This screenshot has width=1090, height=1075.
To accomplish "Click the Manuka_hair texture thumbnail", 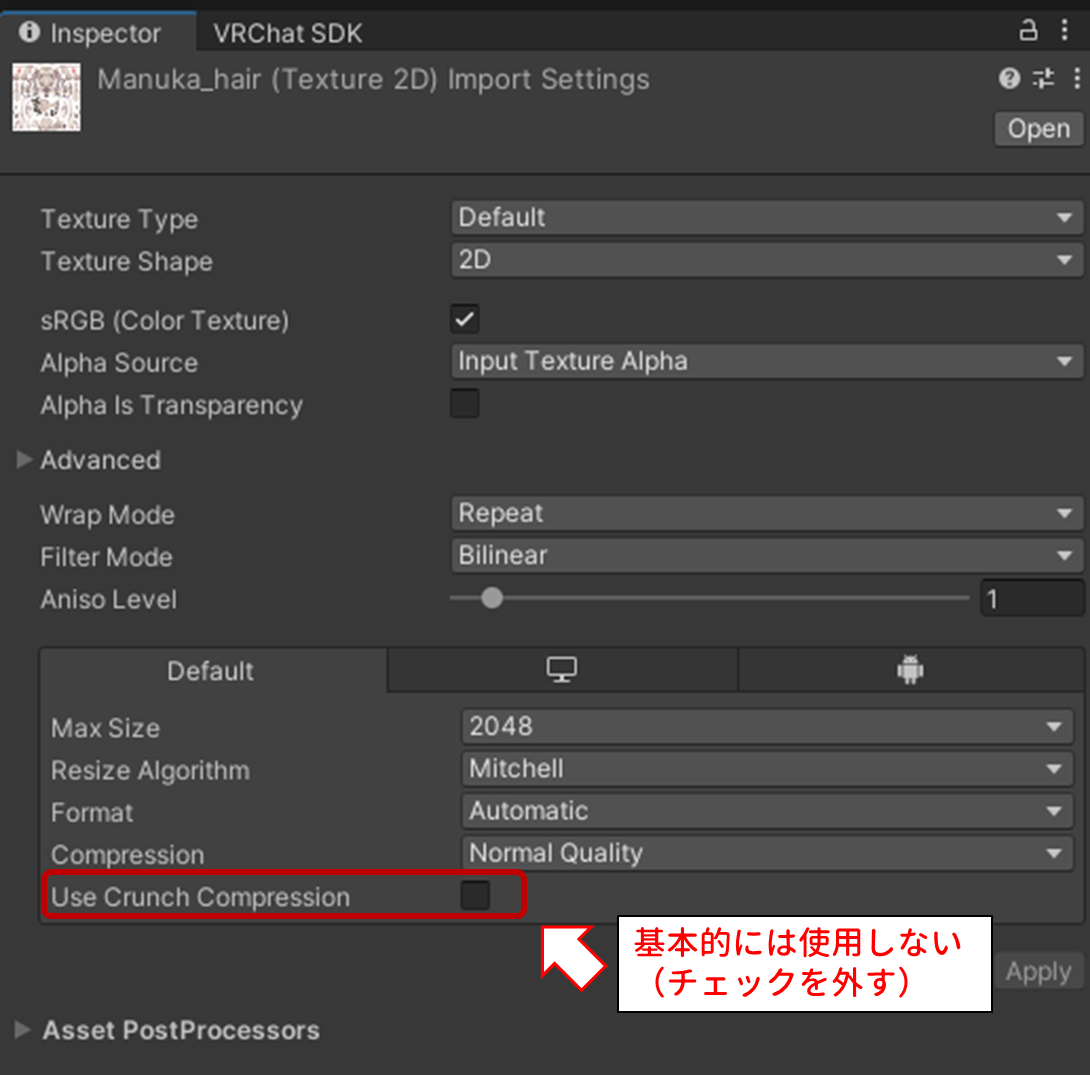I will click(x=46, y=98).
